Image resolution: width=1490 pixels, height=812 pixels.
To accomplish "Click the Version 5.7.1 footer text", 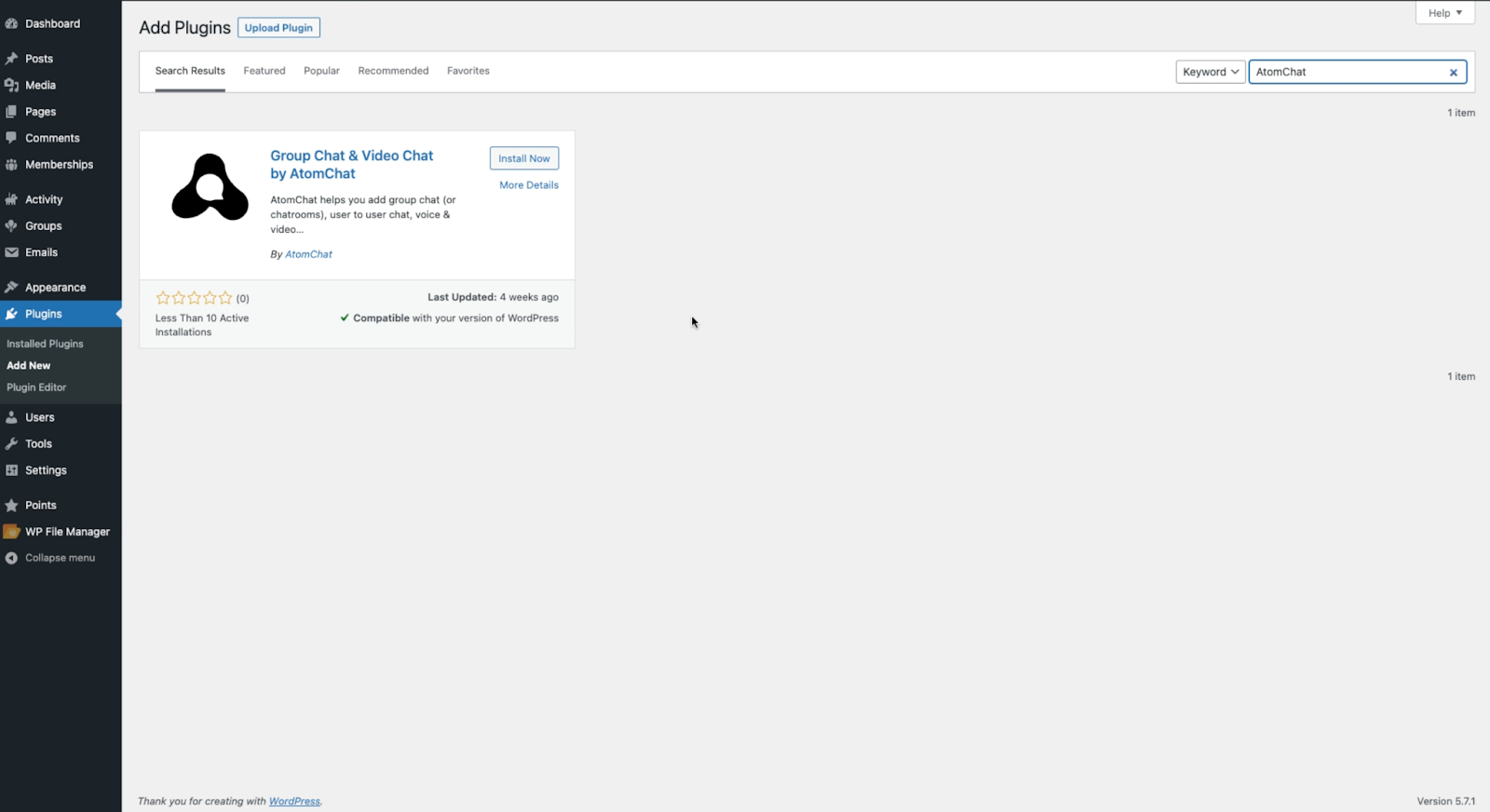I will click(1446, 801).
